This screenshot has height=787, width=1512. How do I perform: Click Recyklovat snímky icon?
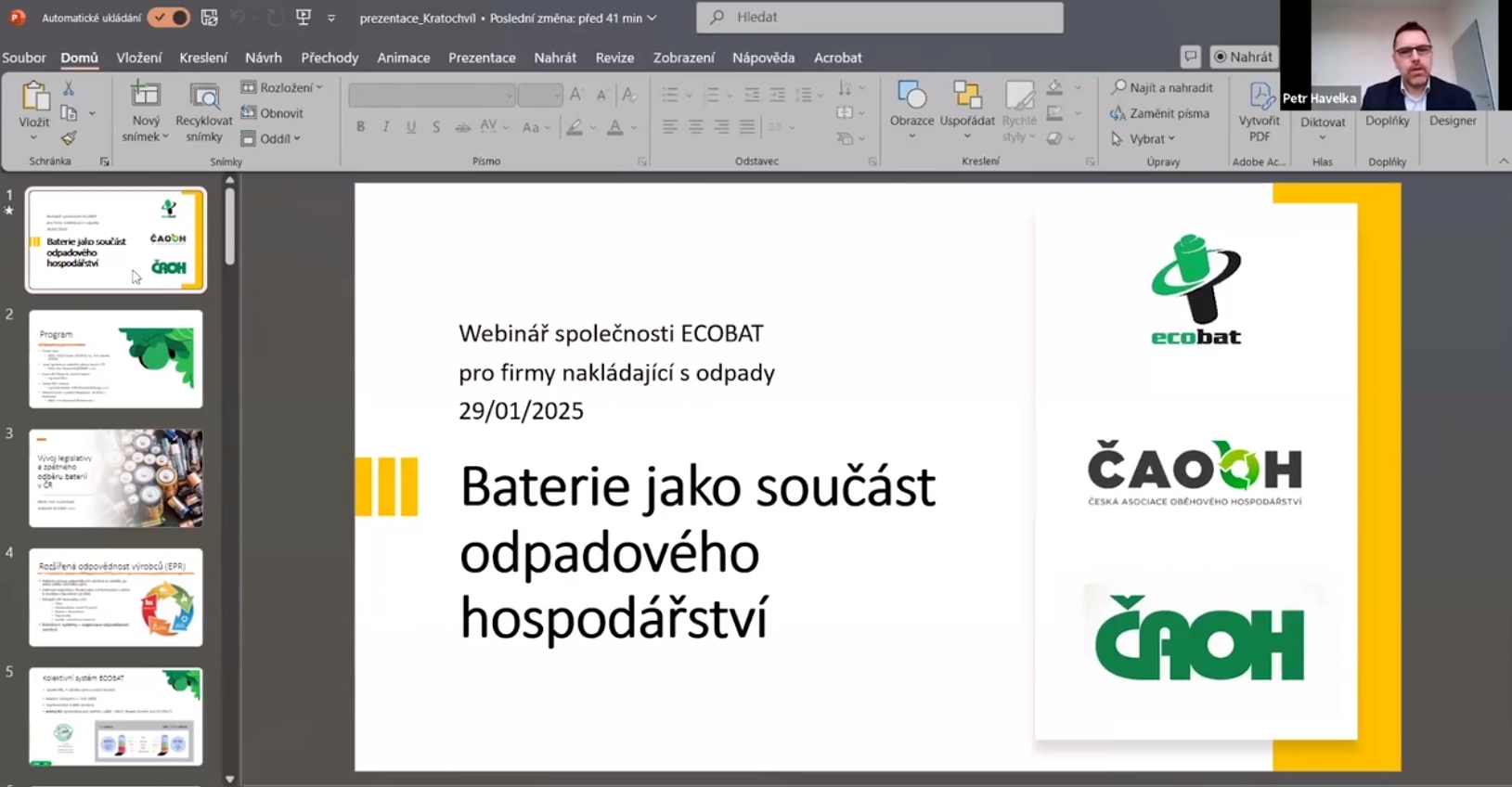pos(204,95)
